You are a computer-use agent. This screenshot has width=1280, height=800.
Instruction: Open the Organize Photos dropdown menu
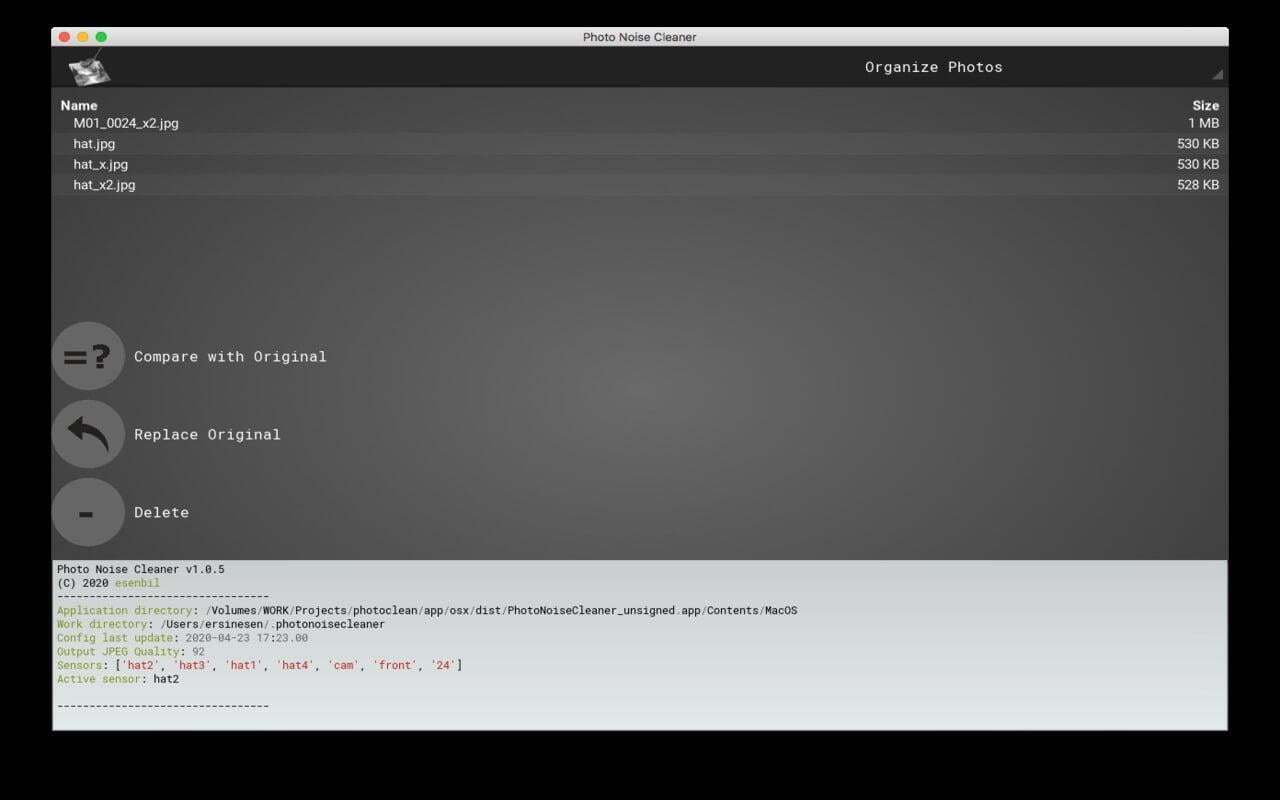(x=933, y=67)
